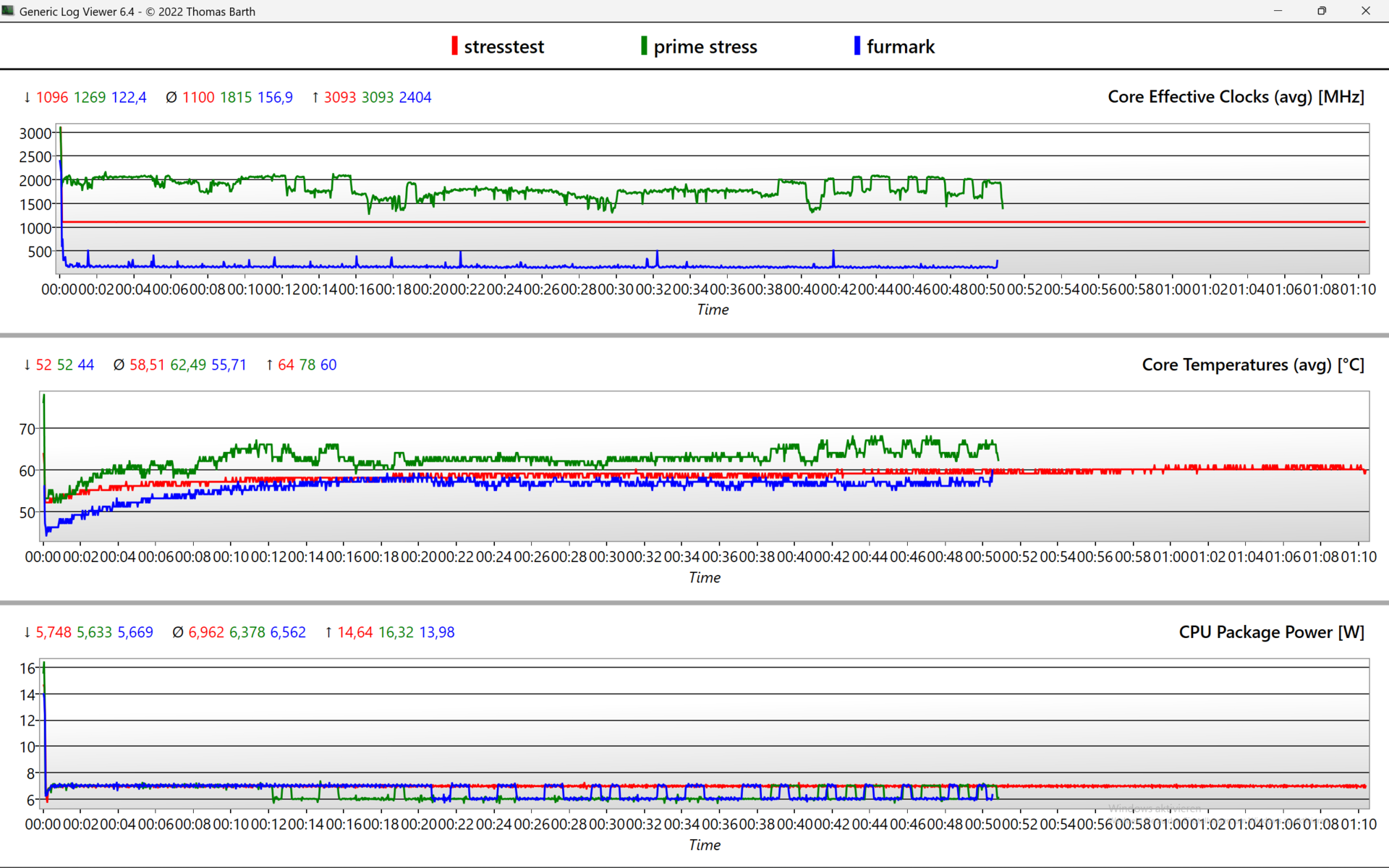Click the maximum arrow icon in clocks chart
The width and height of the screenshot is (1389, 868).
(315, 98)
